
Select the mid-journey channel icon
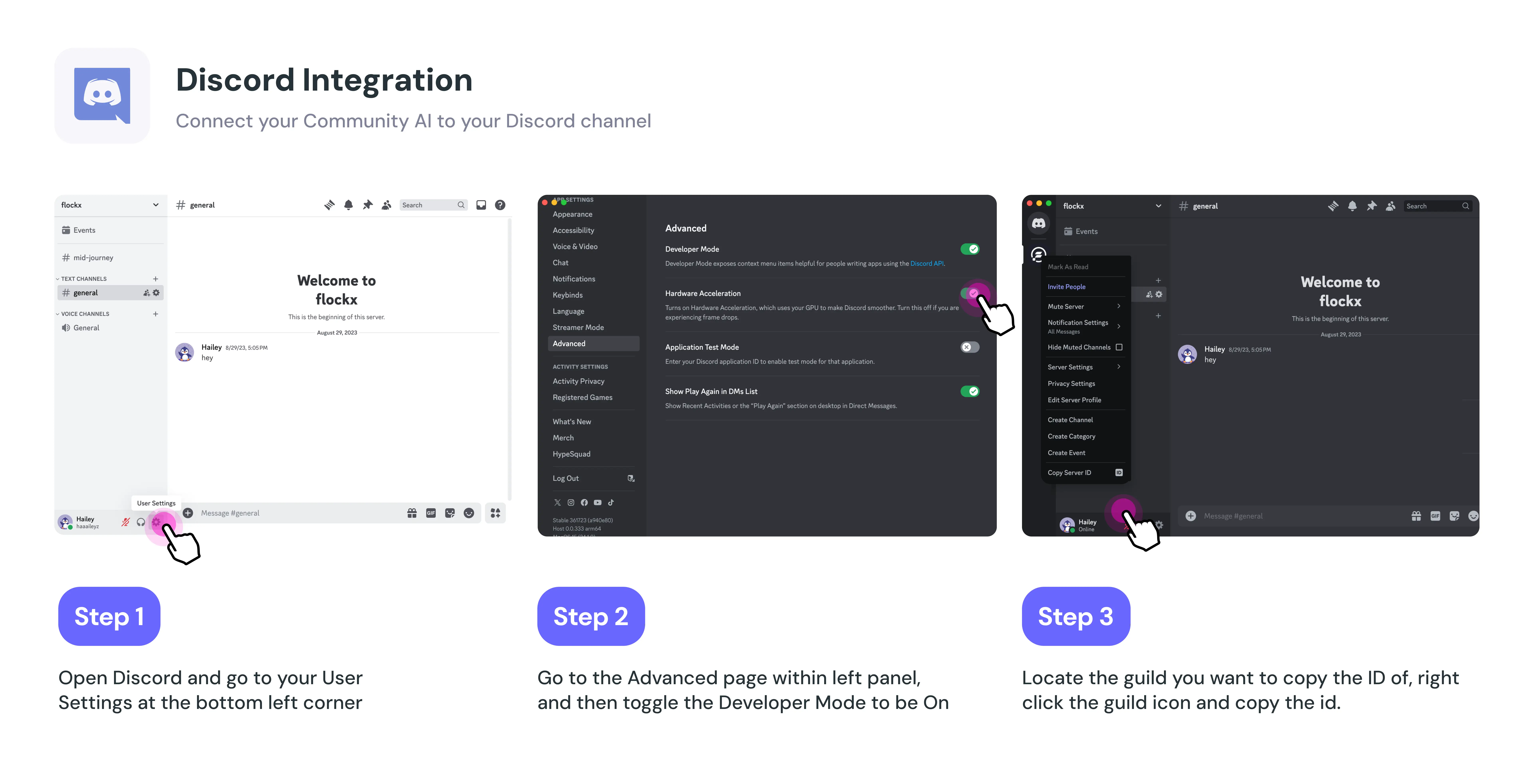point(66,257)
